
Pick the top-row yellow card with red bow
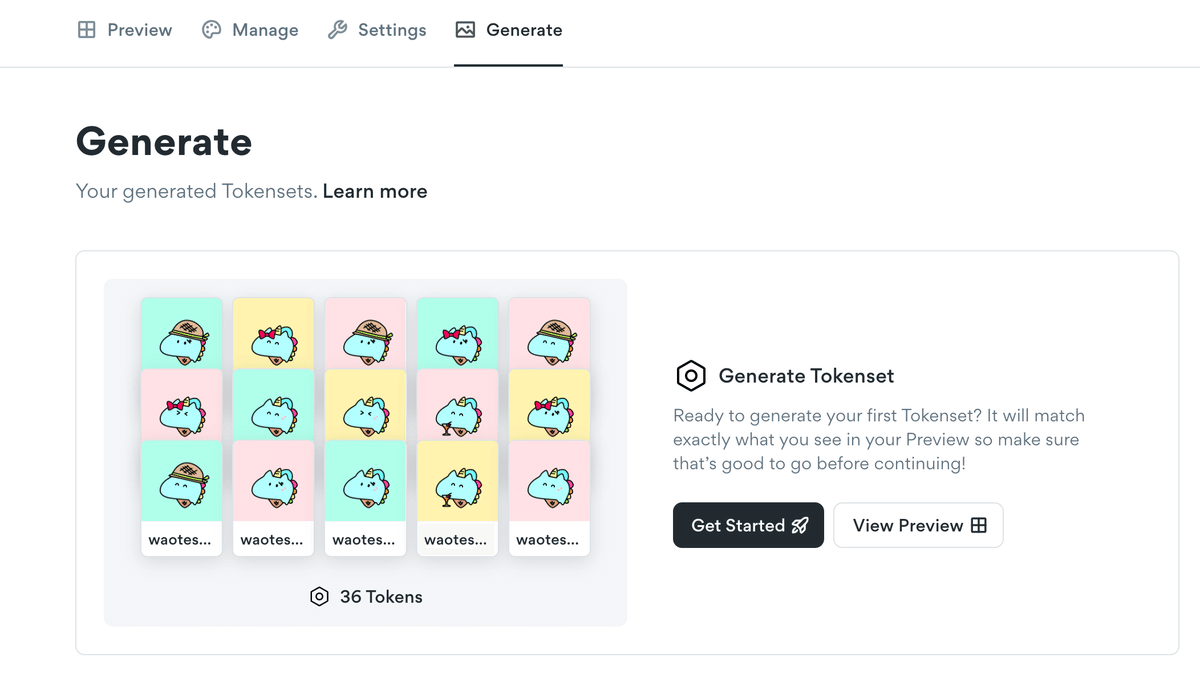[x=273, y=335]
